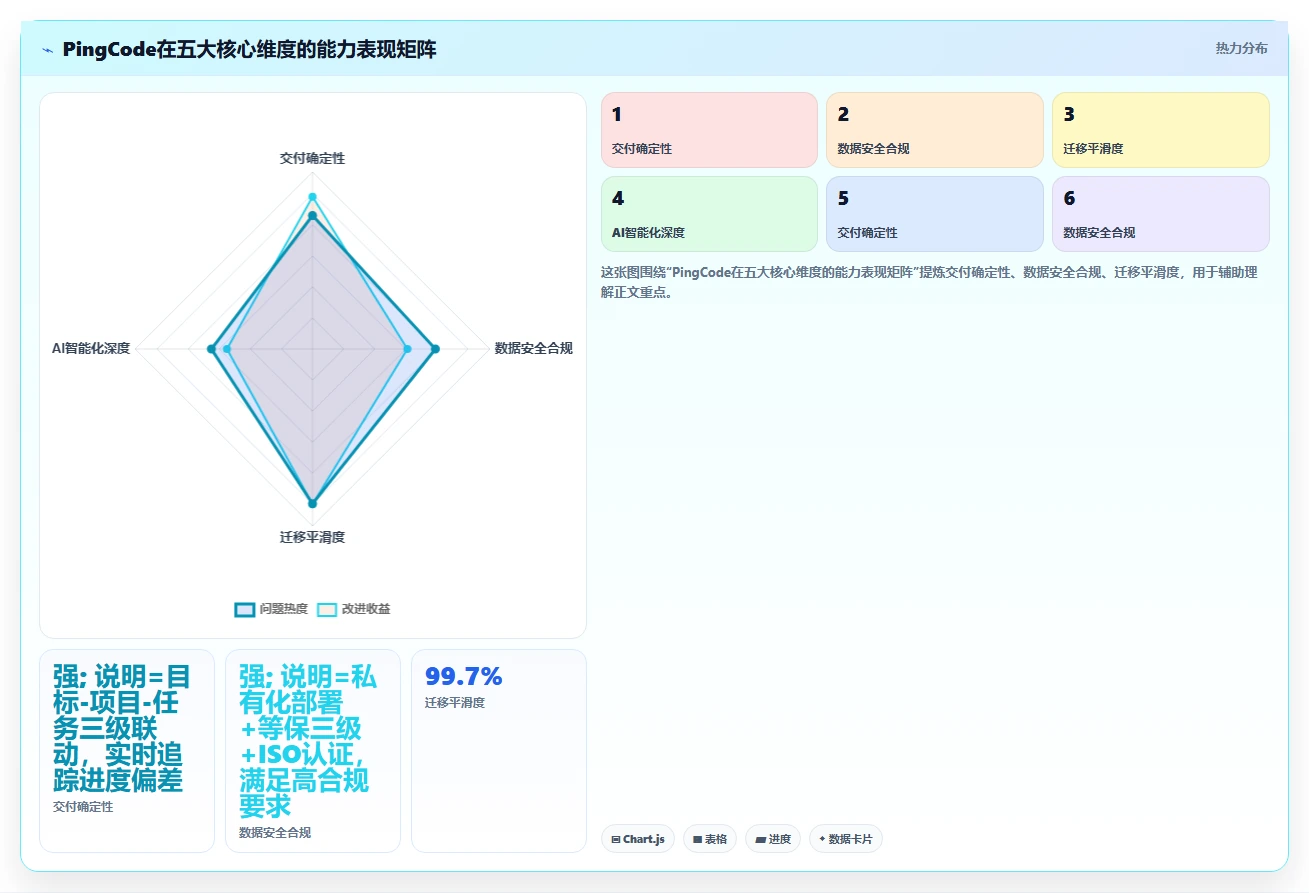The width and height of the screenshot is (1309, 893).
Task: Click the Chart.js chip
Action: [638, 839]
